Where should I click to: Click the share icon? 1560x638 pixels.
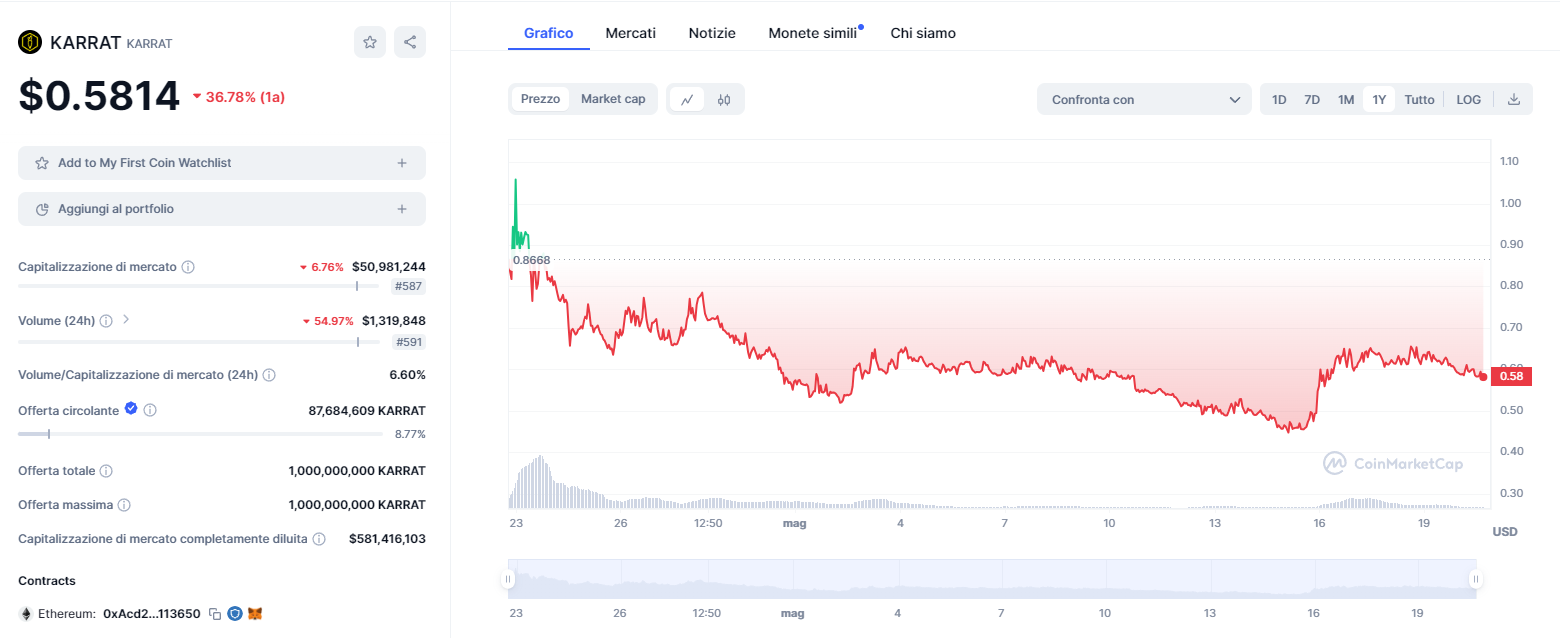pyautogui.click(x=409, y=42)
